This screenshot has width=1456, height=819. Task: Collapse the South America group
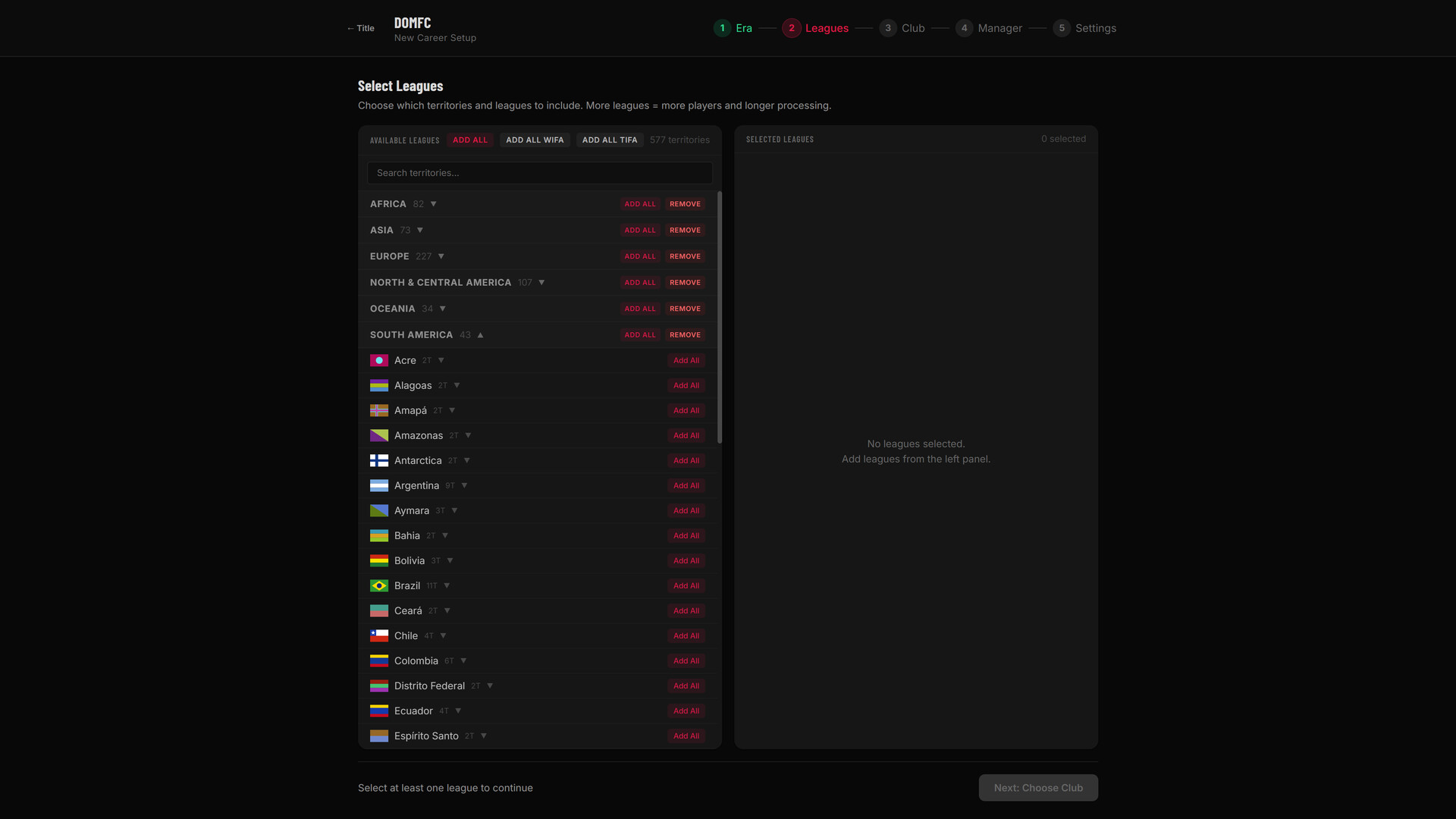click(480, 334)
